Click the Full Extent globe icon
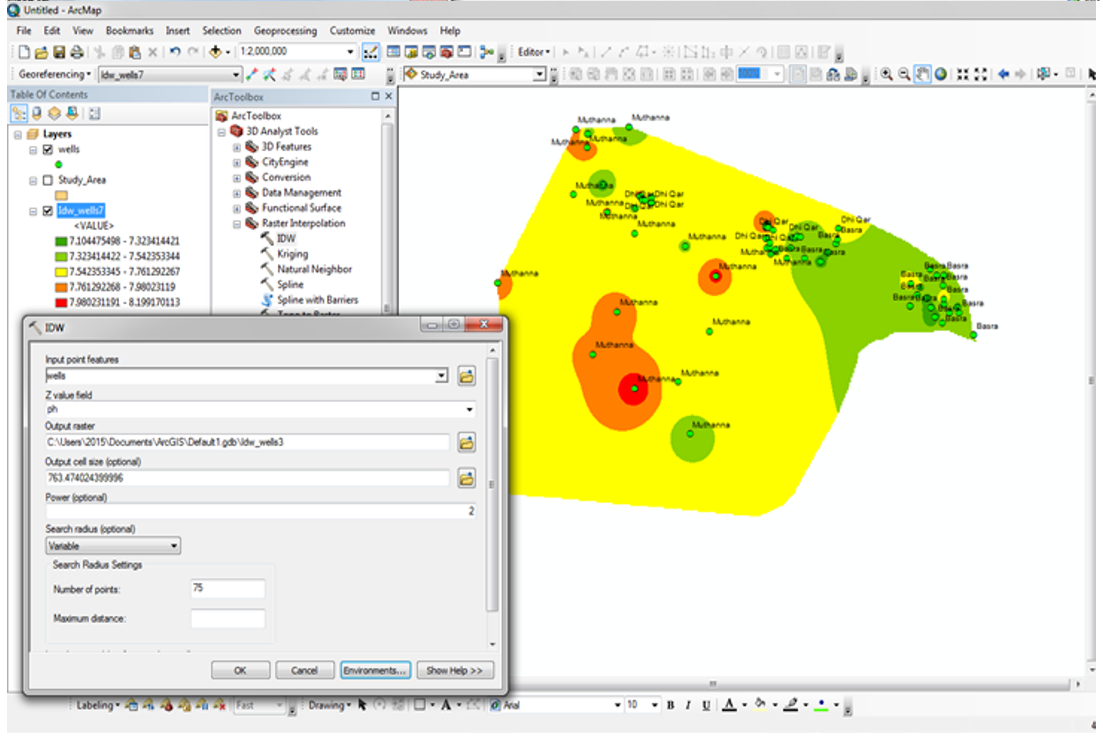The image size is (1103, 739). point(941,74)
